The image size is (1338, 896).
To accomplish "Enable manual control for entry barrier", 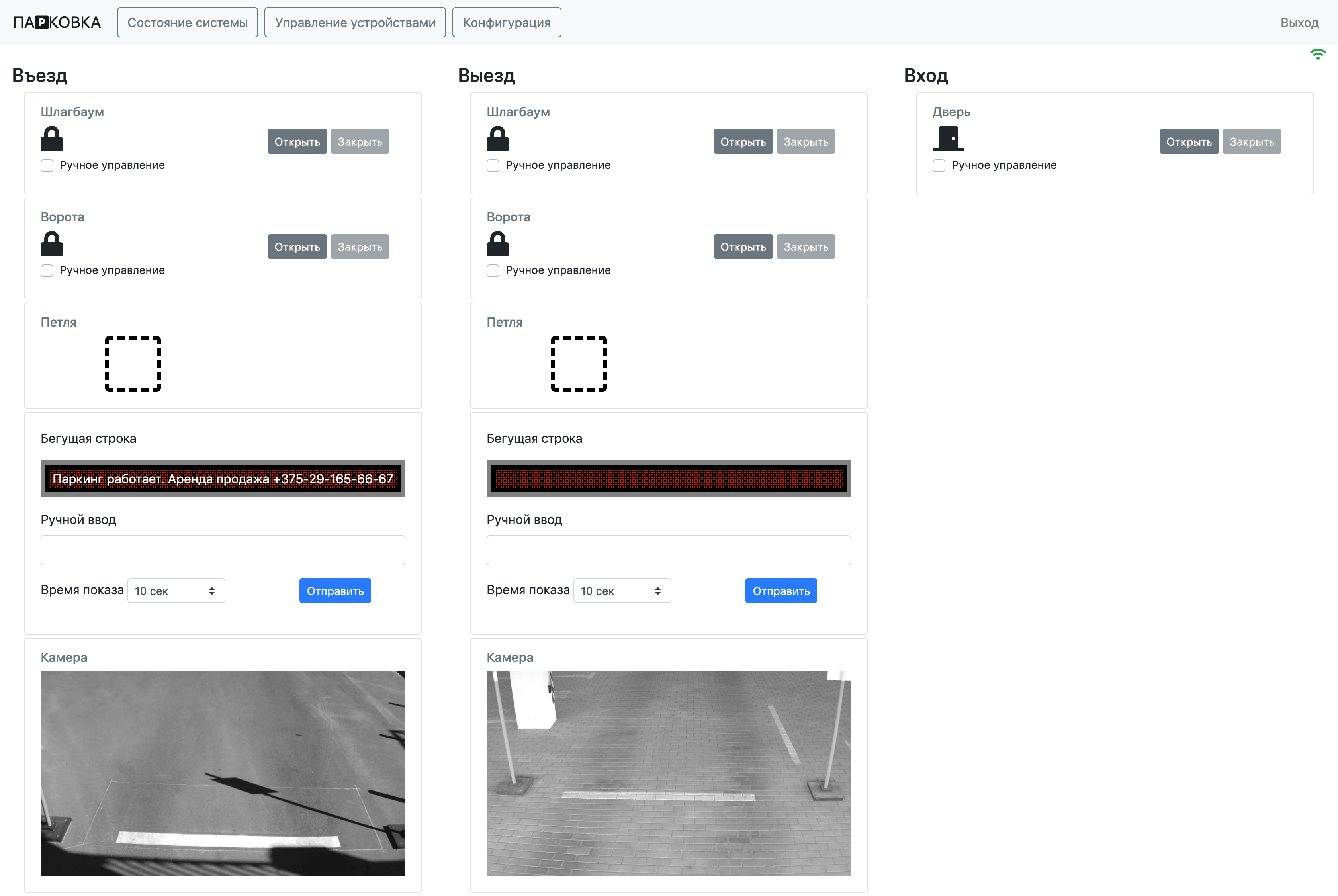I will [x=47, y=166].
